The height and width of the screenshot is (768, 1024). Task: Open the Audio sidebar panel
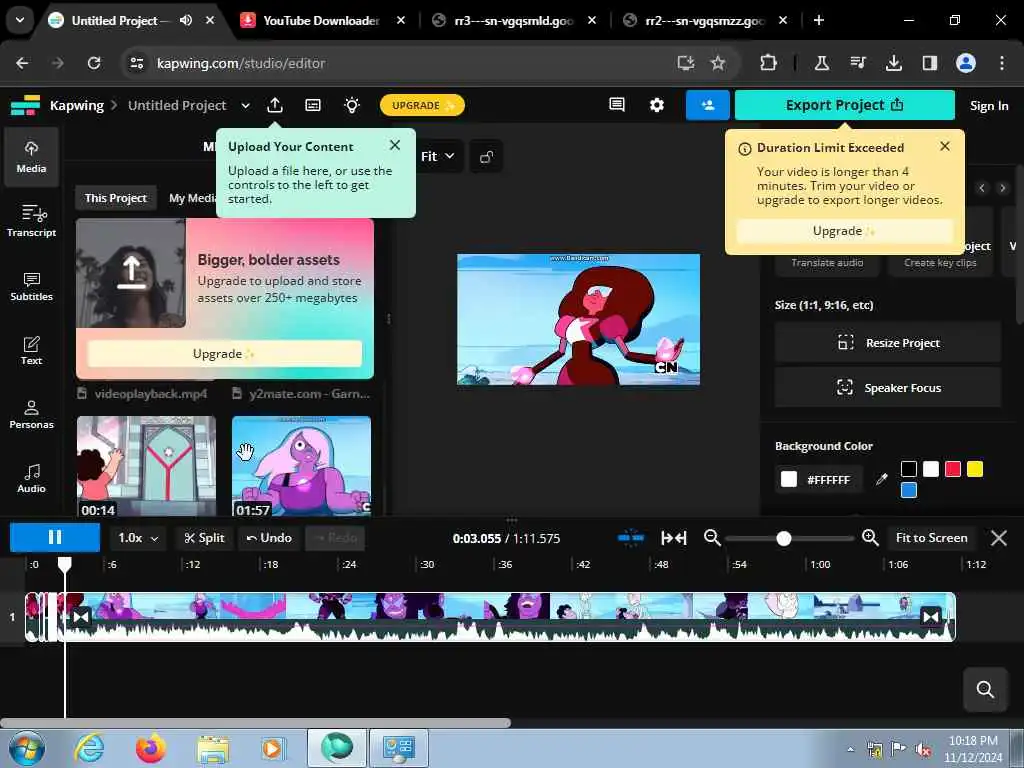(31, 478)
